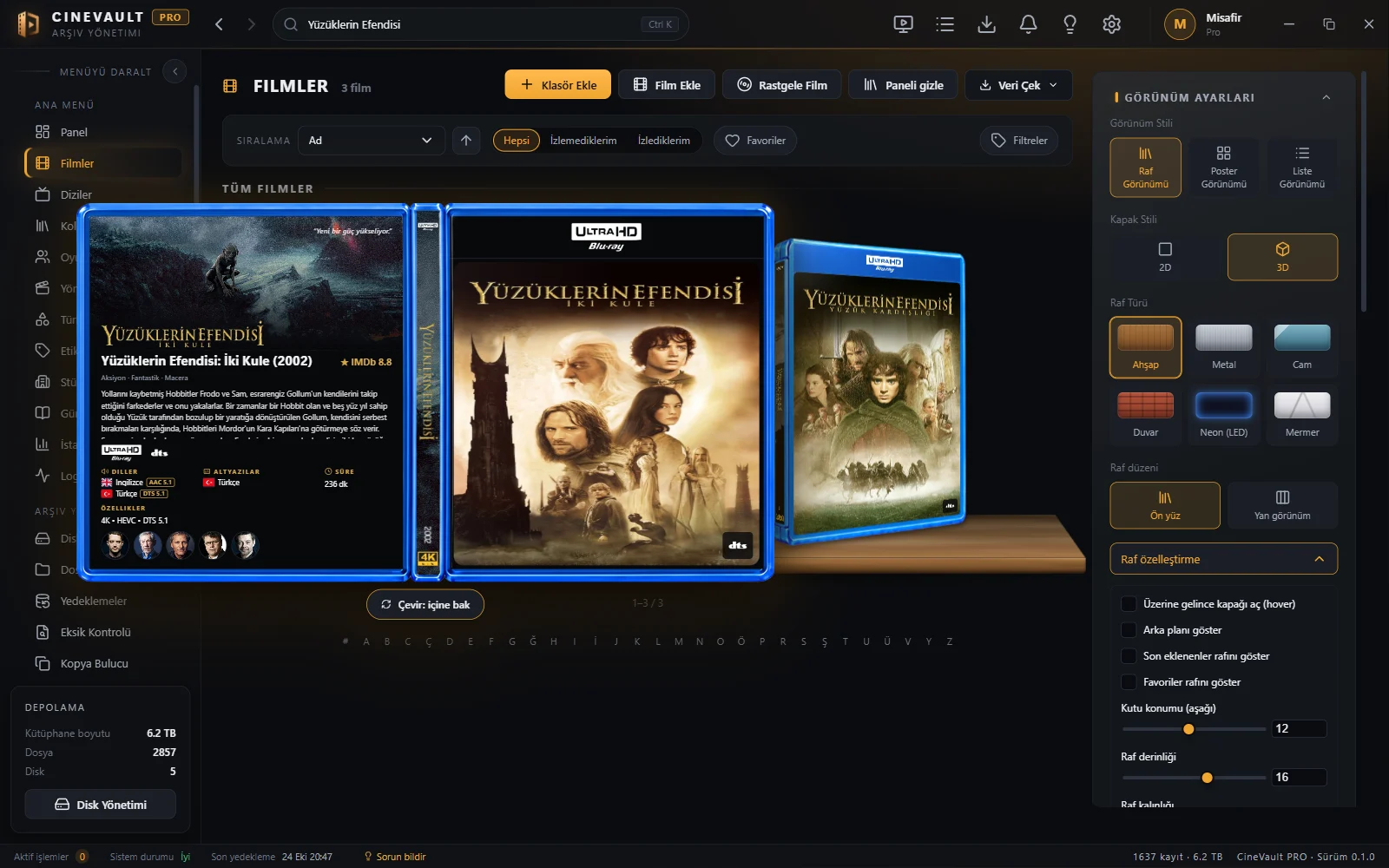
Task: Toggle the Favoriler filter
Action: click(755, 140)
